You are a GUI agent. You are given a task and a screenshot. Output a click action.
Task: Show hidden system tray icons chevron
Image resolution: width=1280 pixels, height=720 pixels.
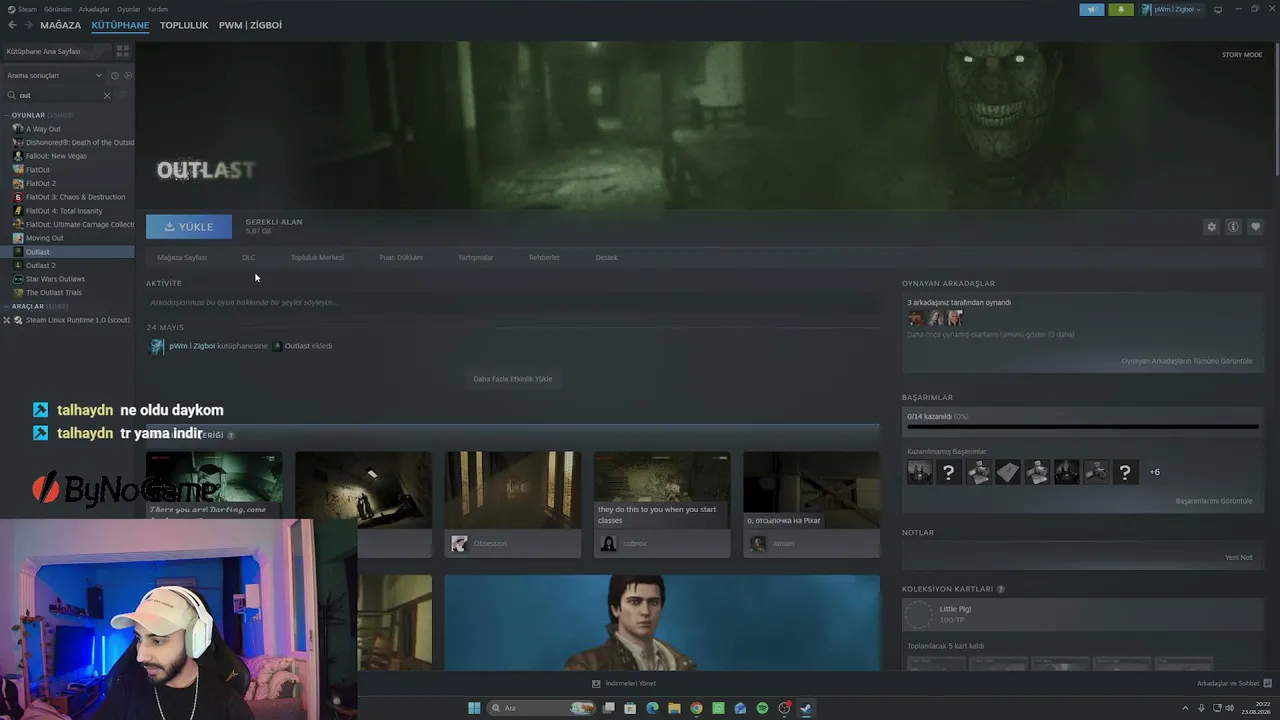[1185, 708]
